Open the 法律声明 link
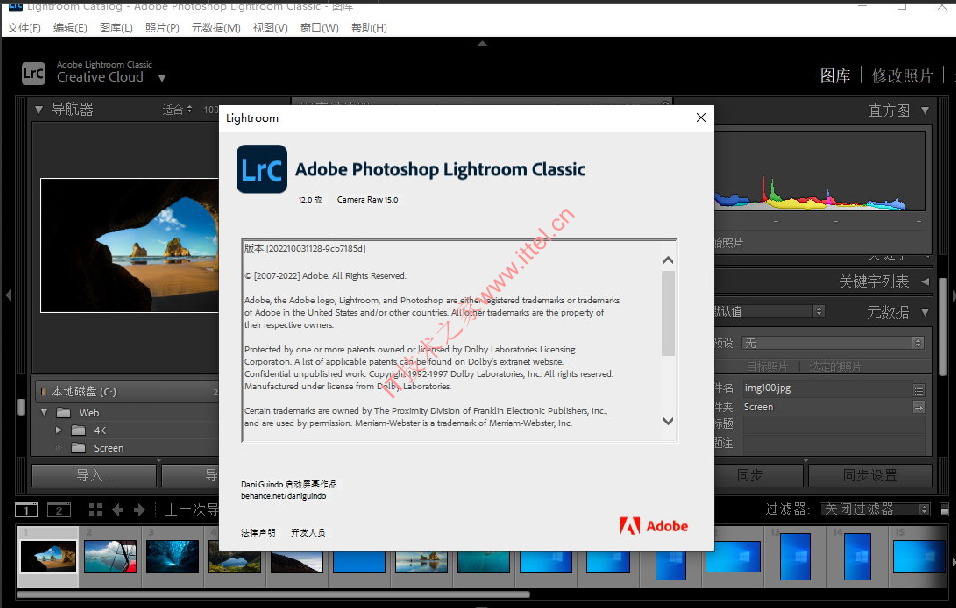 point(258,533)
